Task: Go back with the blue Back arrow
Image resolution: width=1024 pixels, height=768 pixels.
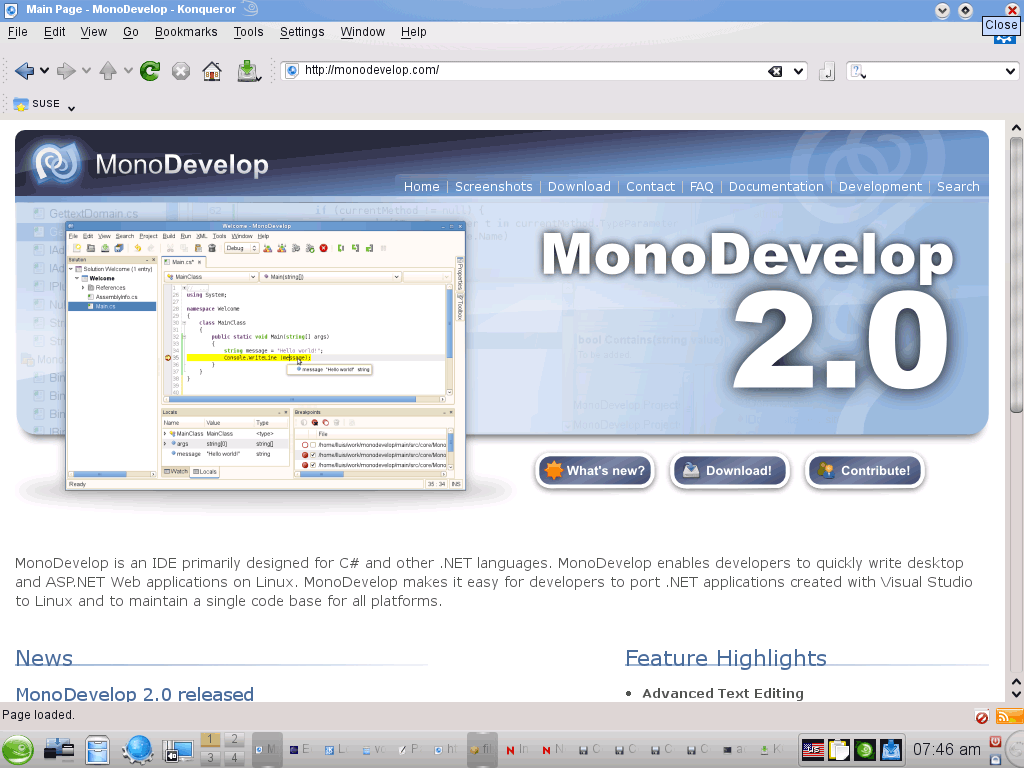Action: pyautogui.click(x=24, y=71)
